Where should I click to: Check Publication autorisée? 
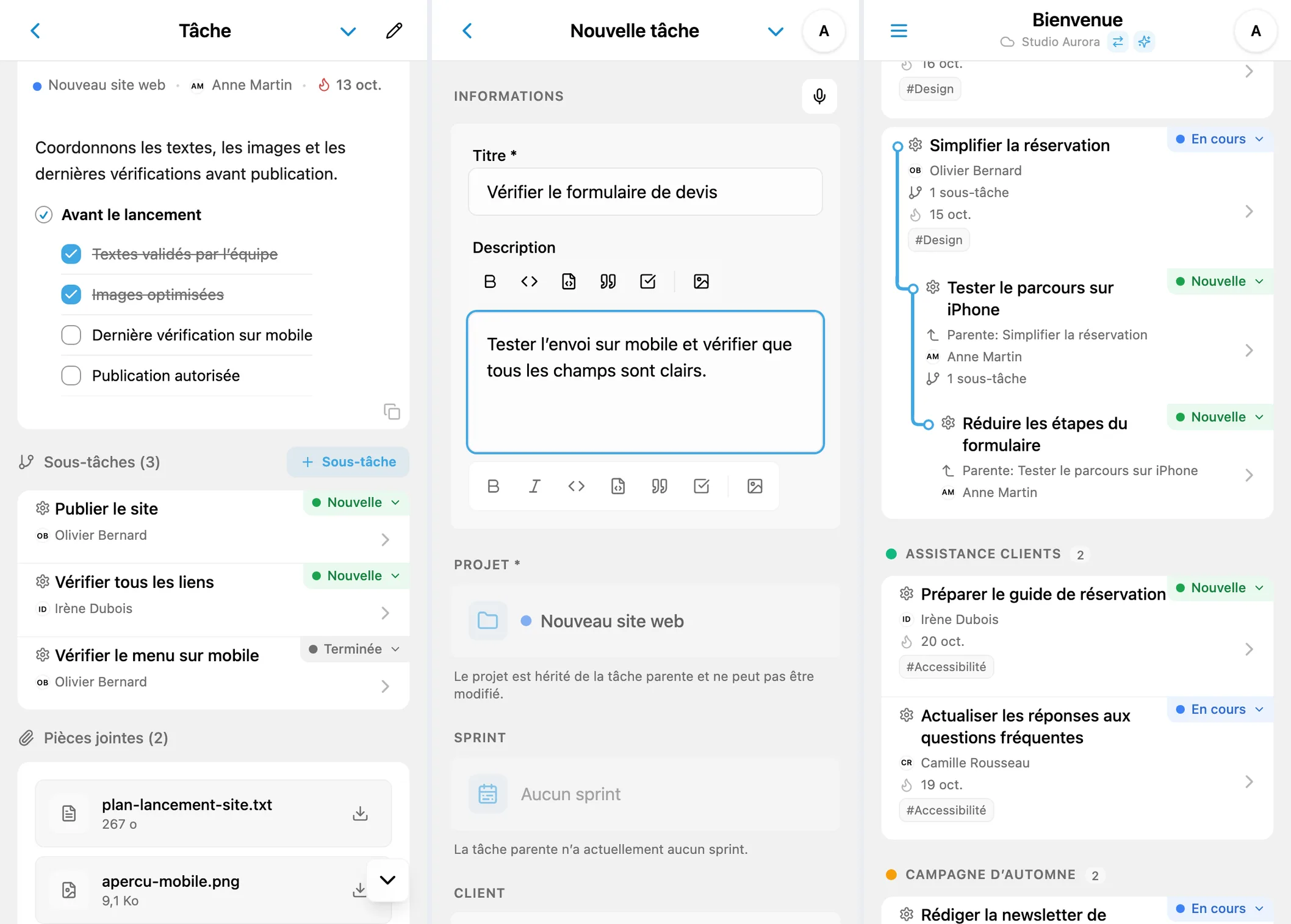pos(71,376)
